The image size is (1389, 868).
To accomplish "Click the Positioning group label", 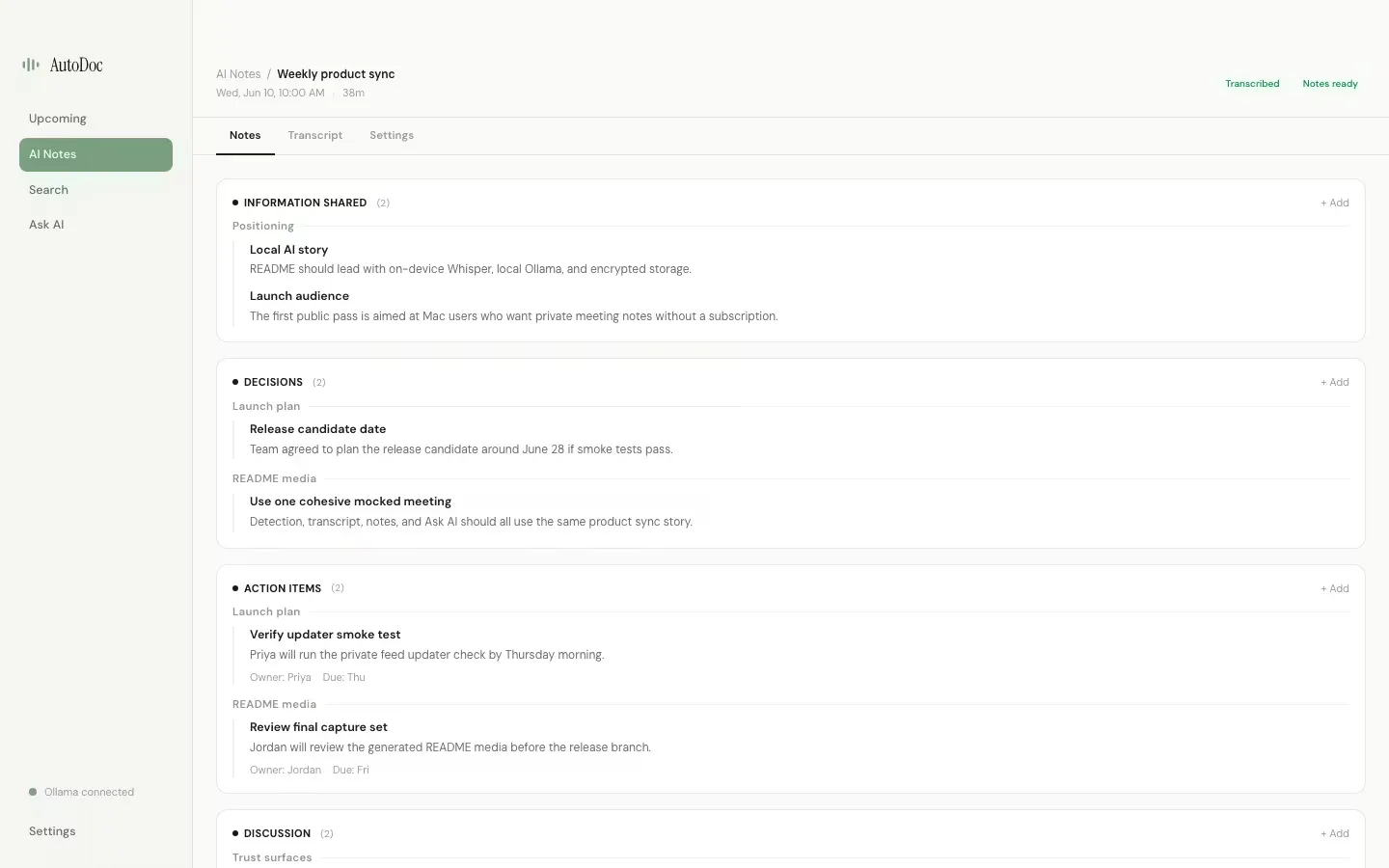I will click(263, 226).
